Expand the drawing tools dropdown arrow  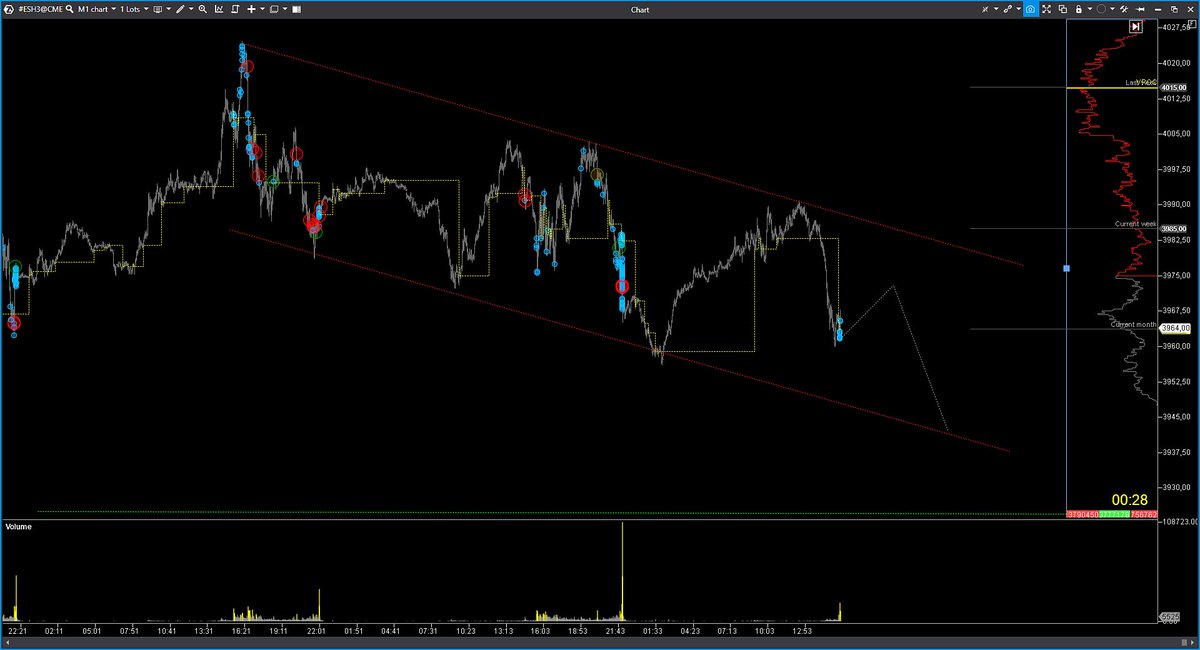[x=191, y=9]
